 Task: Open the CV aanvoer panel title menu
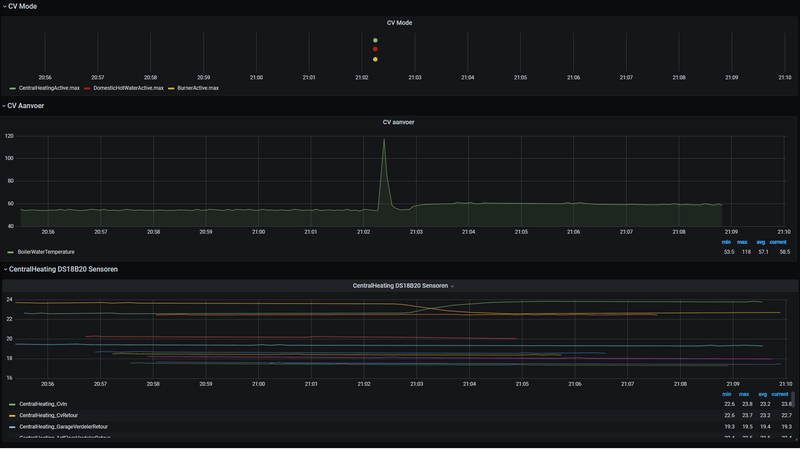(x=399, y=122)
